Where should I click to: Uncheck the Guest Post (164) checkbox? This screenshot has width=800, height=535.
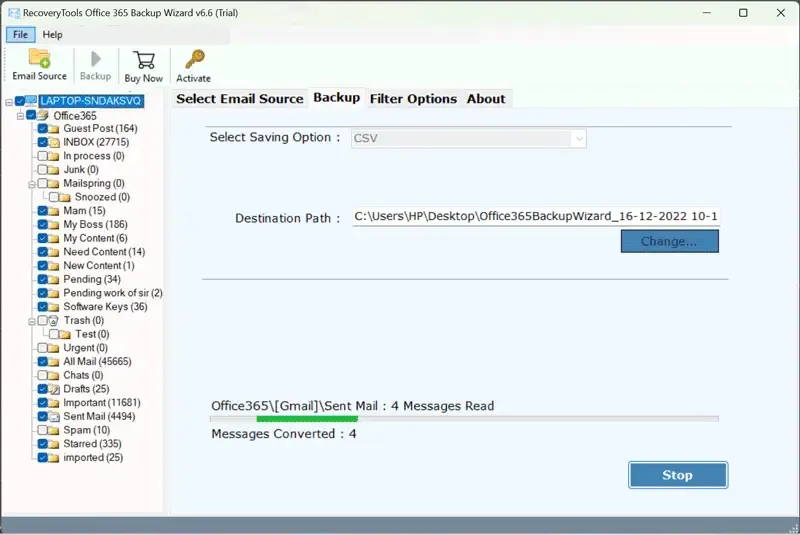pyautogui.click(x=42, y=128)
